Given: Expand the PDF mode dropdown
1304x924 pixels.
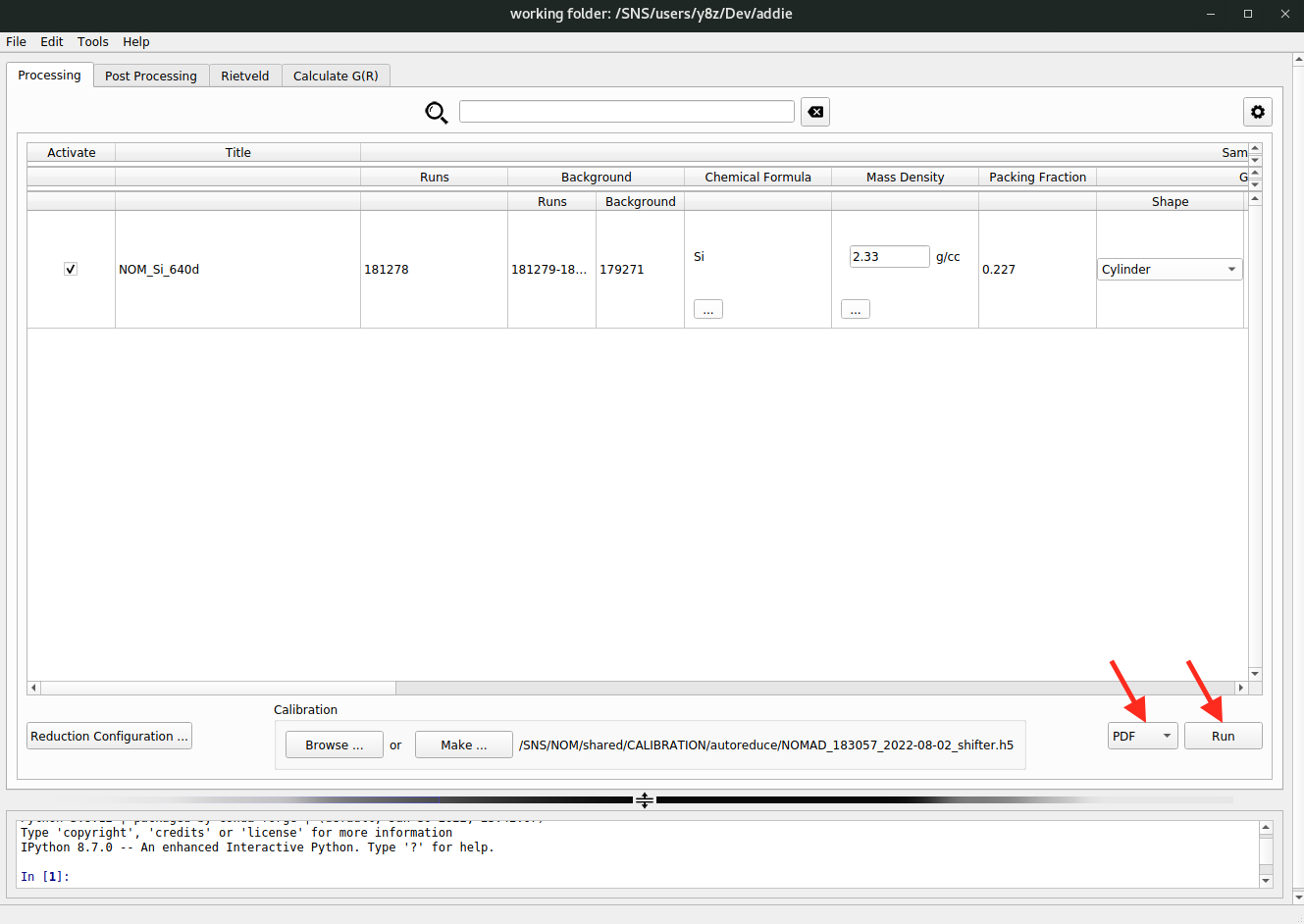Looking at the screenshot, I should (x=1142, y=736).
